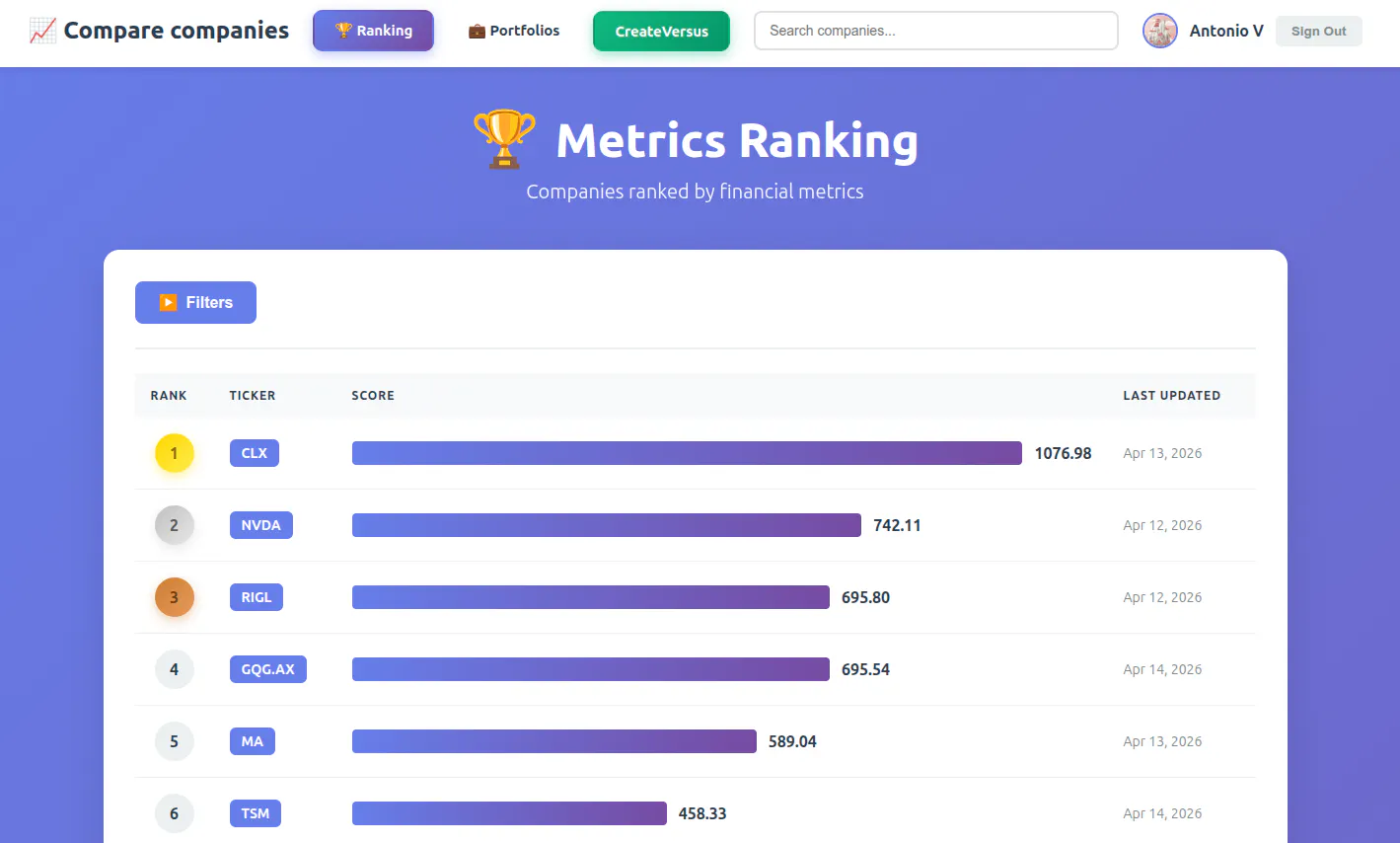Screen dimensions: 1400x843
Task: Click the Apr 14, 2026 date for GQG.AX
Action: pos(1162,669)
